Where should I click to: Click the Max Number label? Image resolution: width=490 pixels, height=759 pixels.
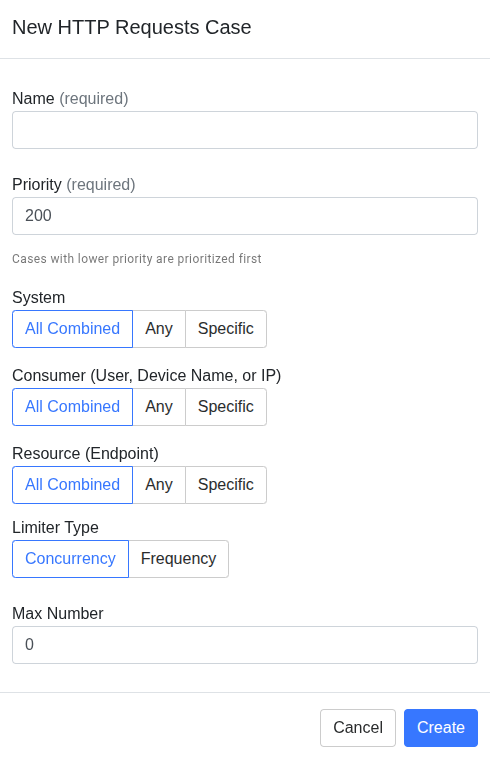58,614
